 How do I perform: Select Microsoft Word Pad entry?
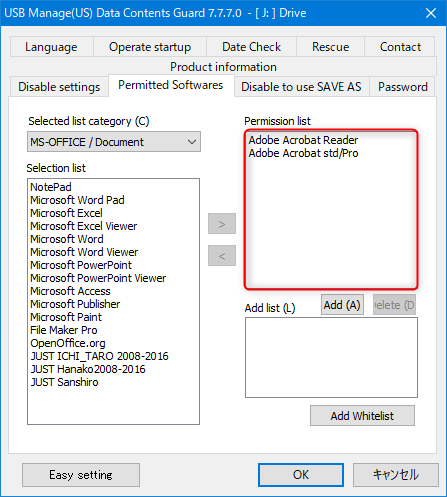tap(77, 200)
